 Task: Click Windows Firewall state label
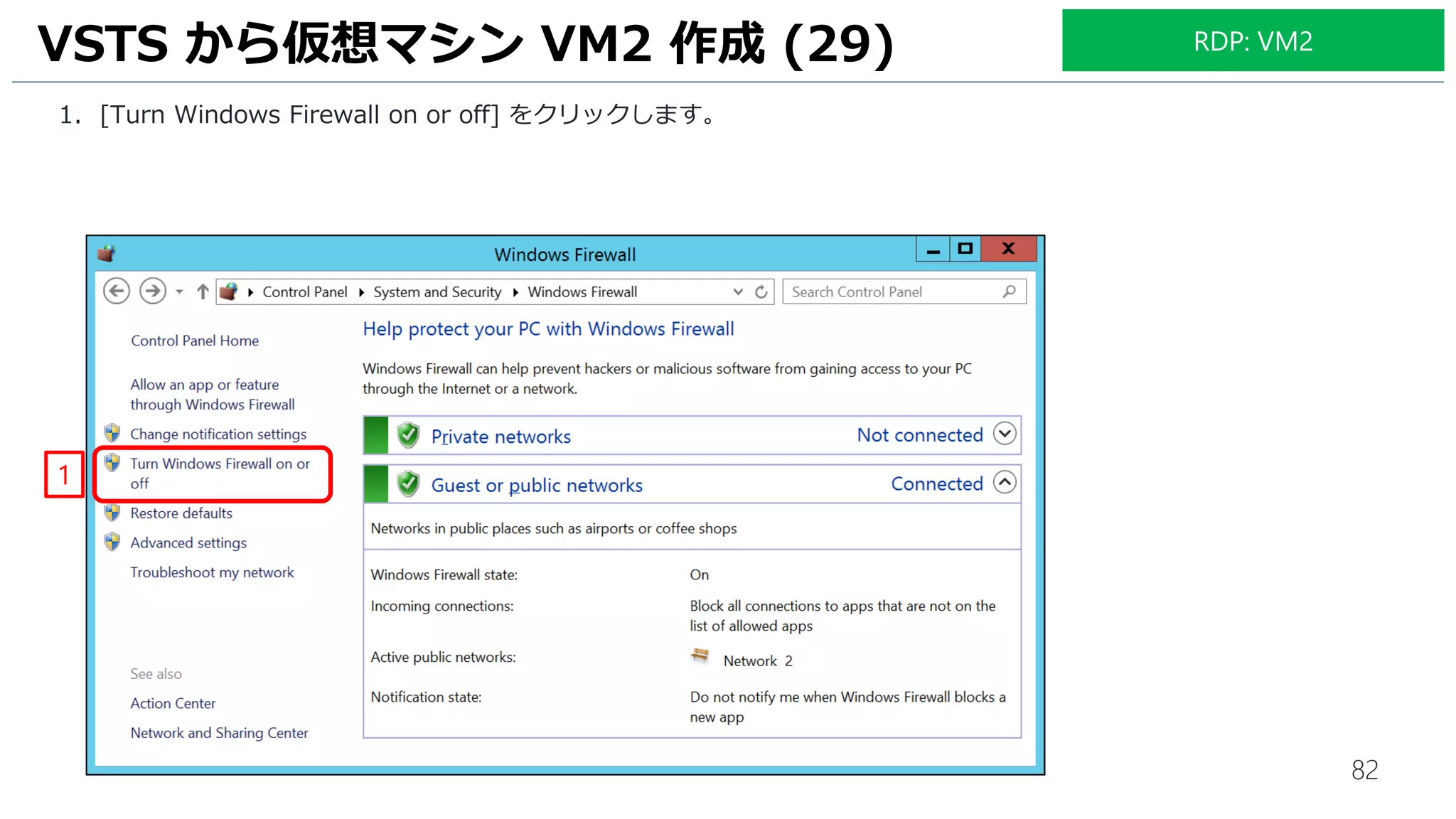click(444, 575)
